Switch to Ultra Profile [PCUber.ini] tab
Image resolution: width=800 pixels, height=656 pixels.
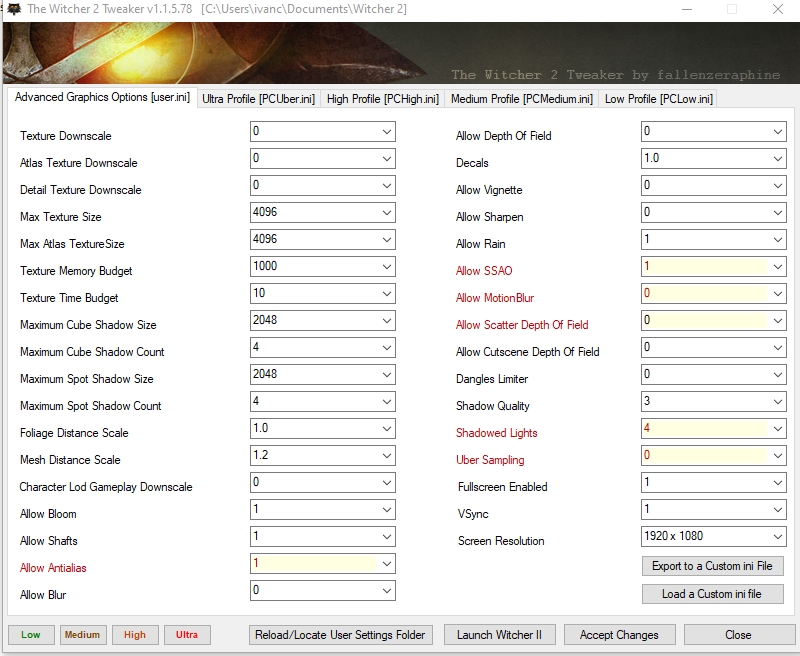point(258,98)
